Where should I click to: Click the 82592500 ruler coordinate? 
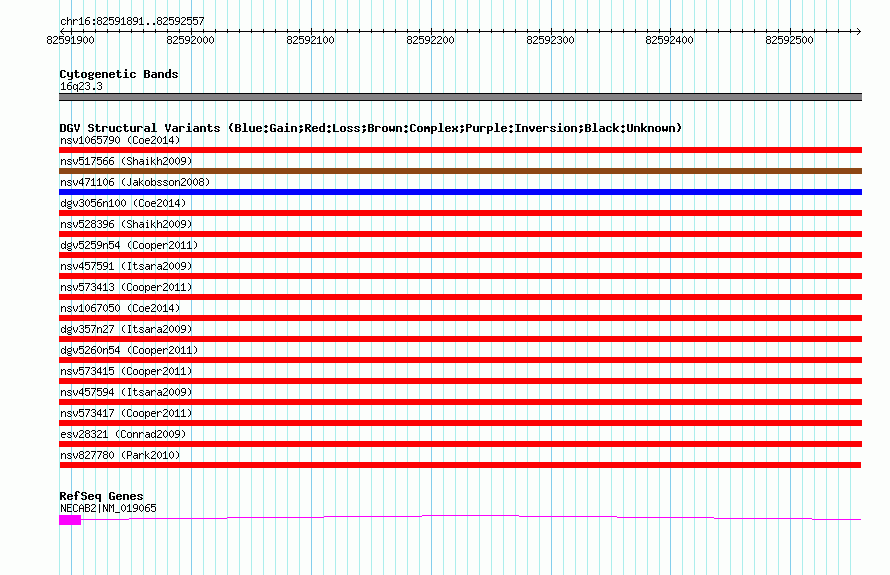[789, 40]
